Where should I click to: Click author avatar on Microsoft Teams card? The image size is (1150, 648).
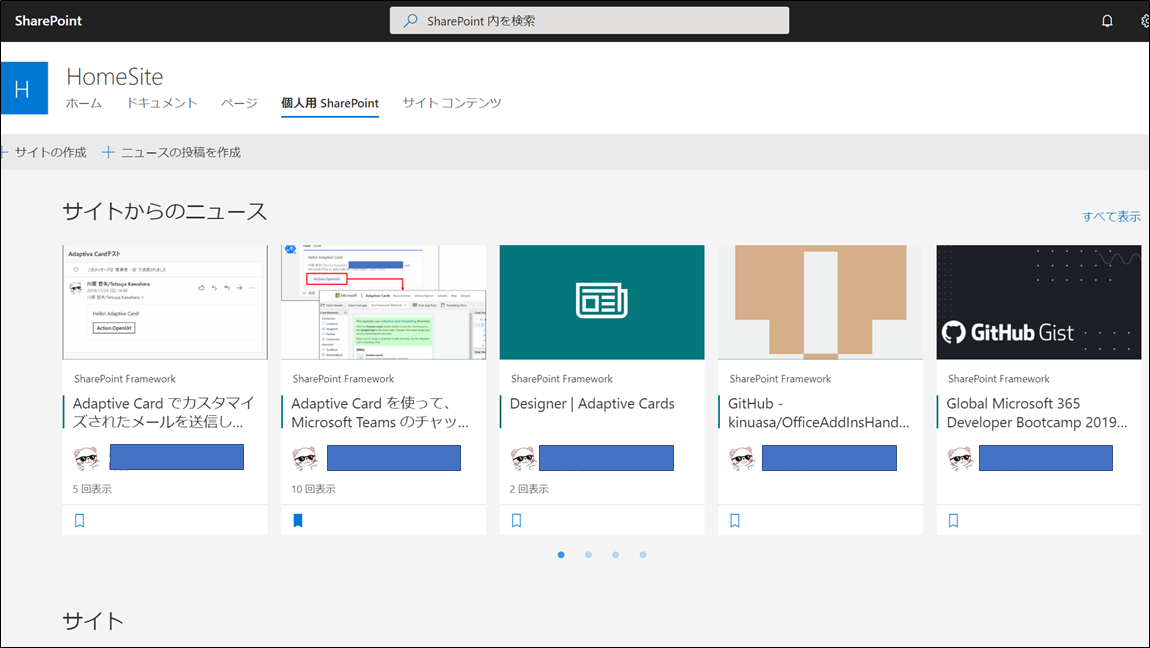tap(305, 458)
